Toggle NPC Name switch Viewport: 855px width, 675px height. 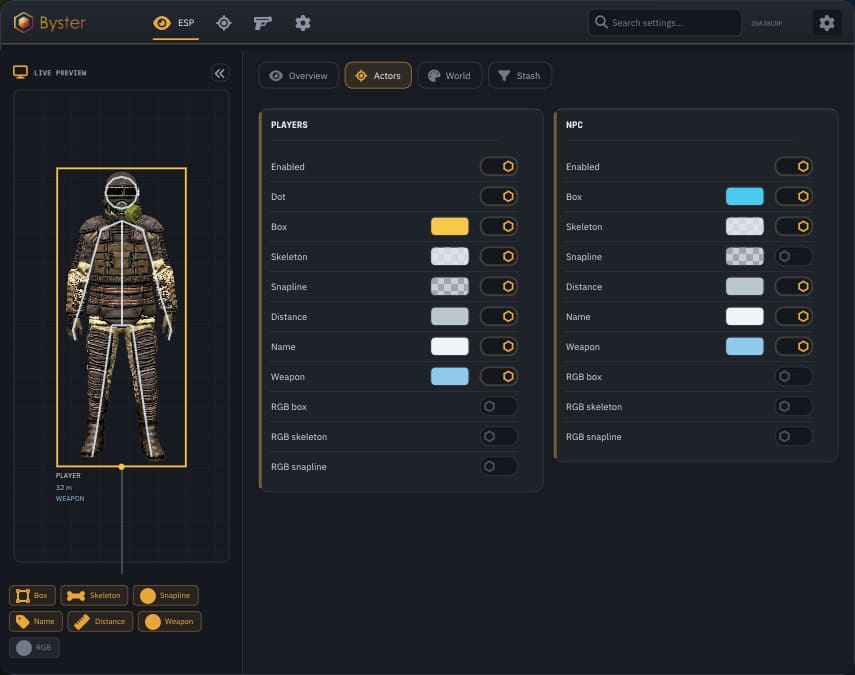[x=793, y=316]
